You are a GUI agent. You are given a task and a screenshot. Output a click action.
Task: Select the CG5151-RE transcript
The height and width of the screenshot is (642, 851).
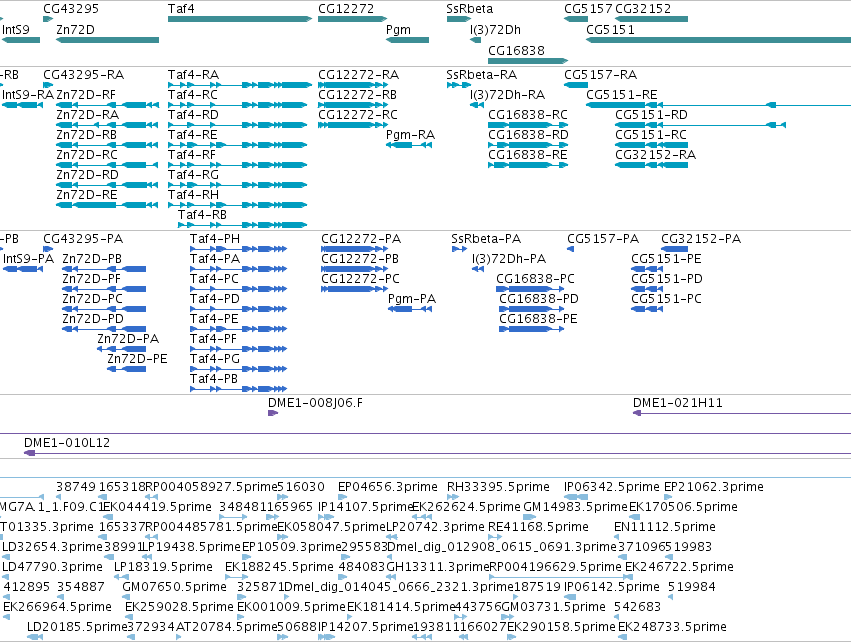pyautogui.click(x=621, y=94)
